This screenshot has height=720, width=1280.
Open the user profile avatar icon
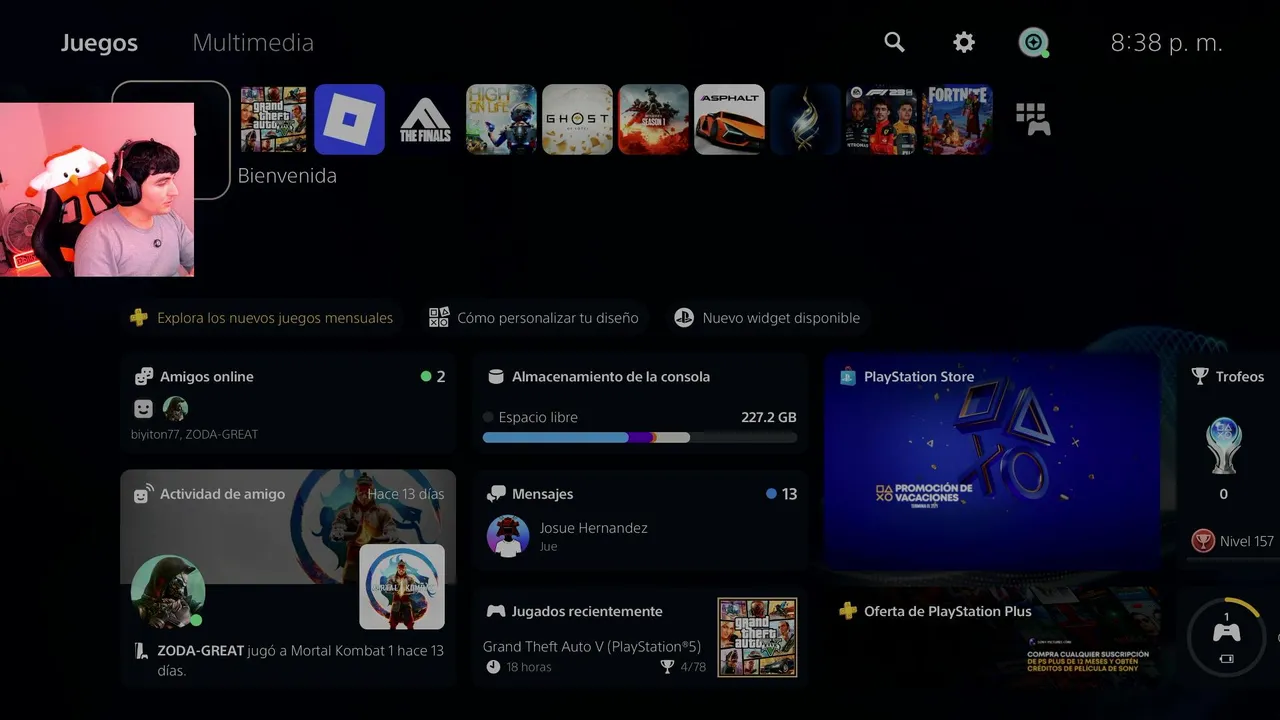point(1033,42)
